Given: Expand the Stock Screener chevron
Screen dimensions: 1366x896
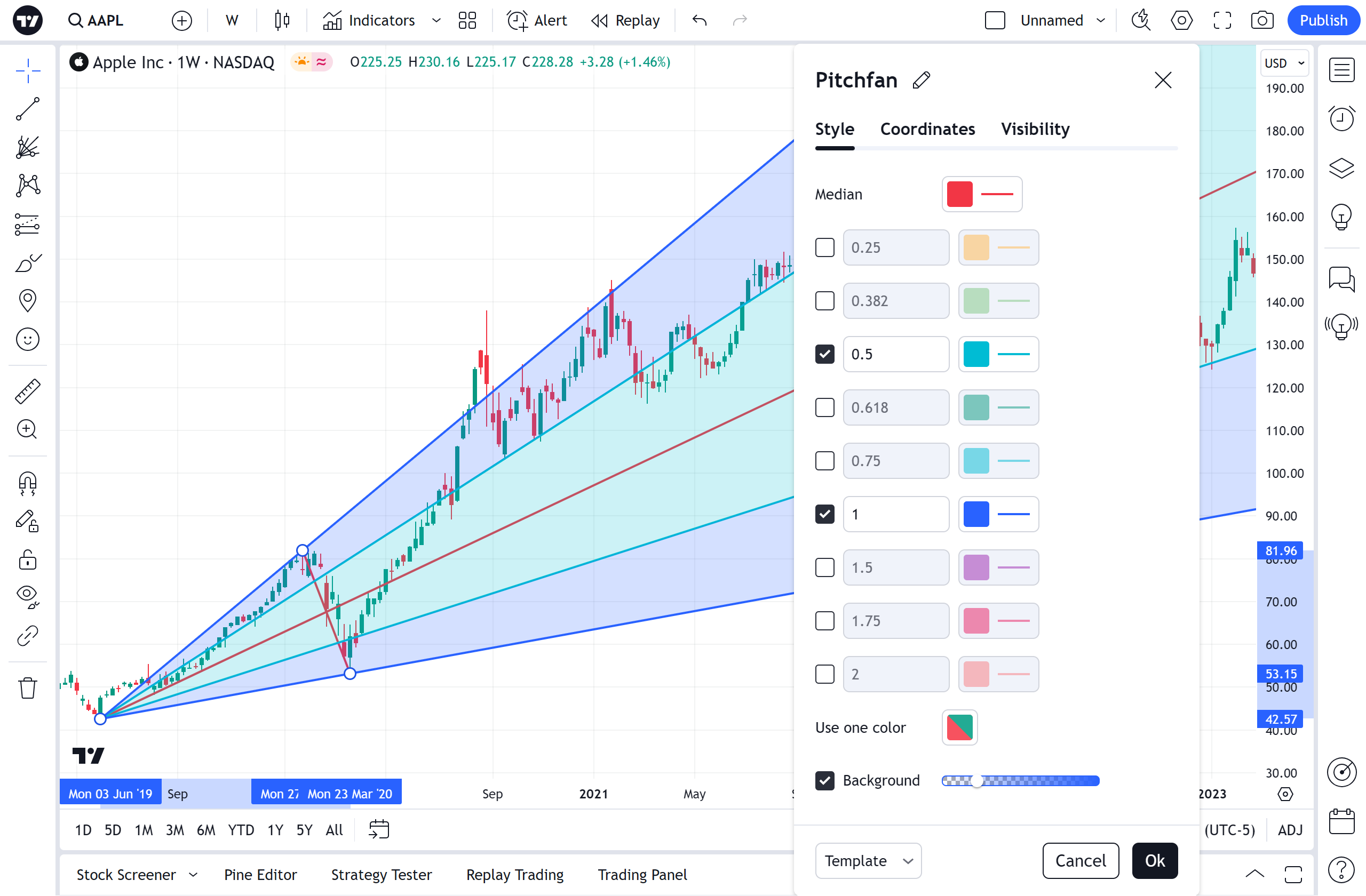Looking at the screenshot, I should point(193,875).
